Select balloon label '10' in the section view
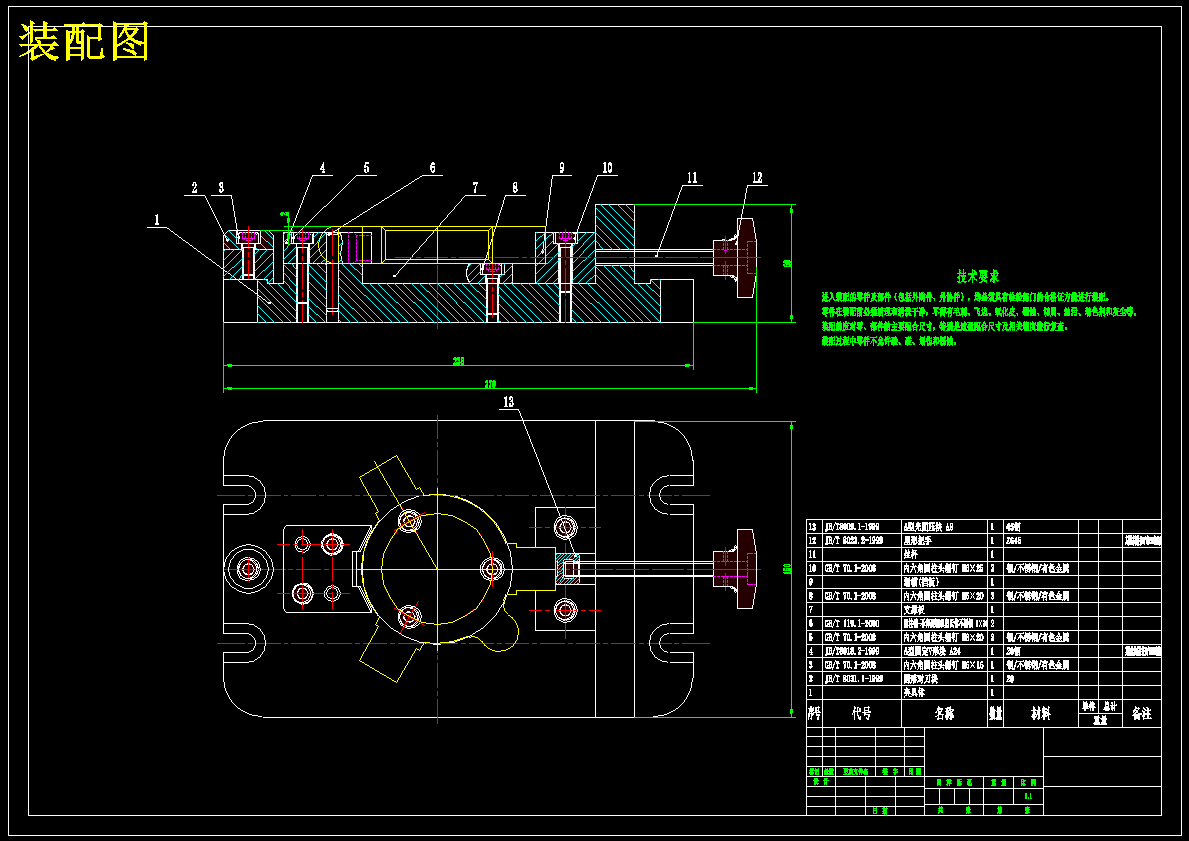The height and width of the screenshot is (841, 1189). [607, 168]
